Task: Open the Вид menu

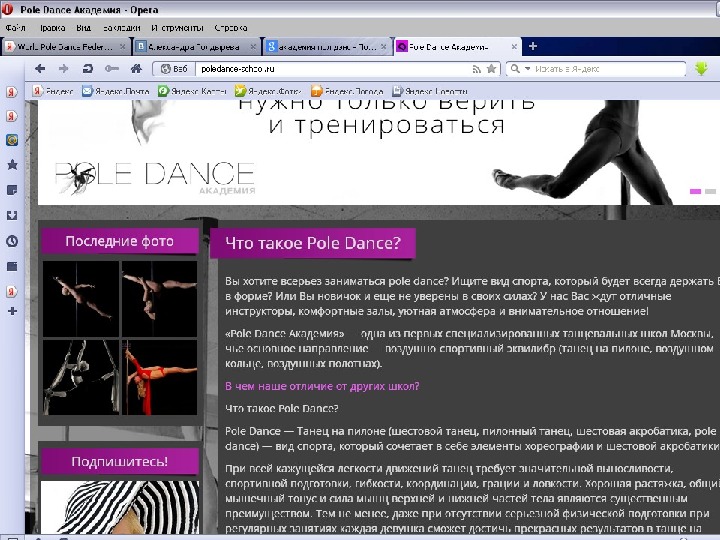Action: point(84,28)
